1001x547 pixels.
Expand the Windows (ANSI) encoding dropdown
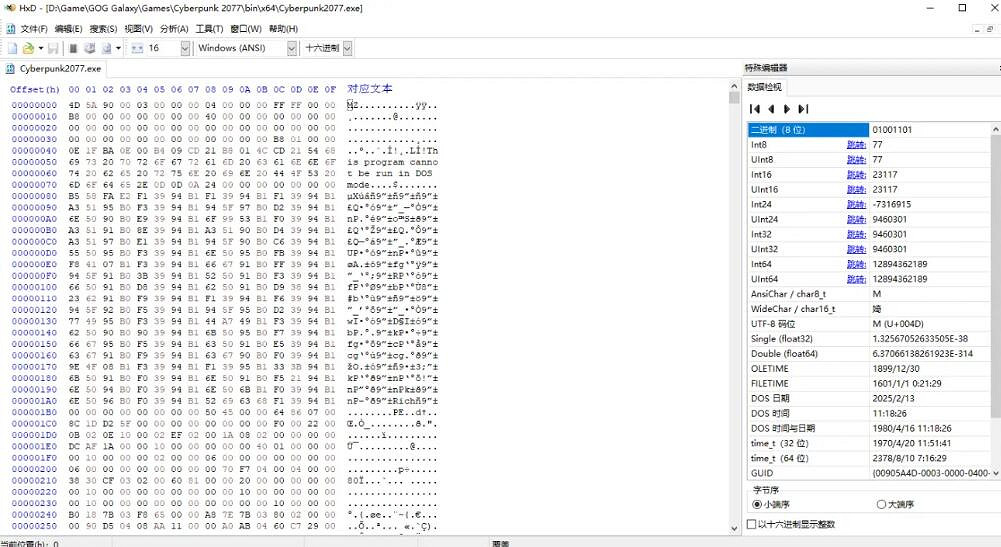click(x=292, y=48)
